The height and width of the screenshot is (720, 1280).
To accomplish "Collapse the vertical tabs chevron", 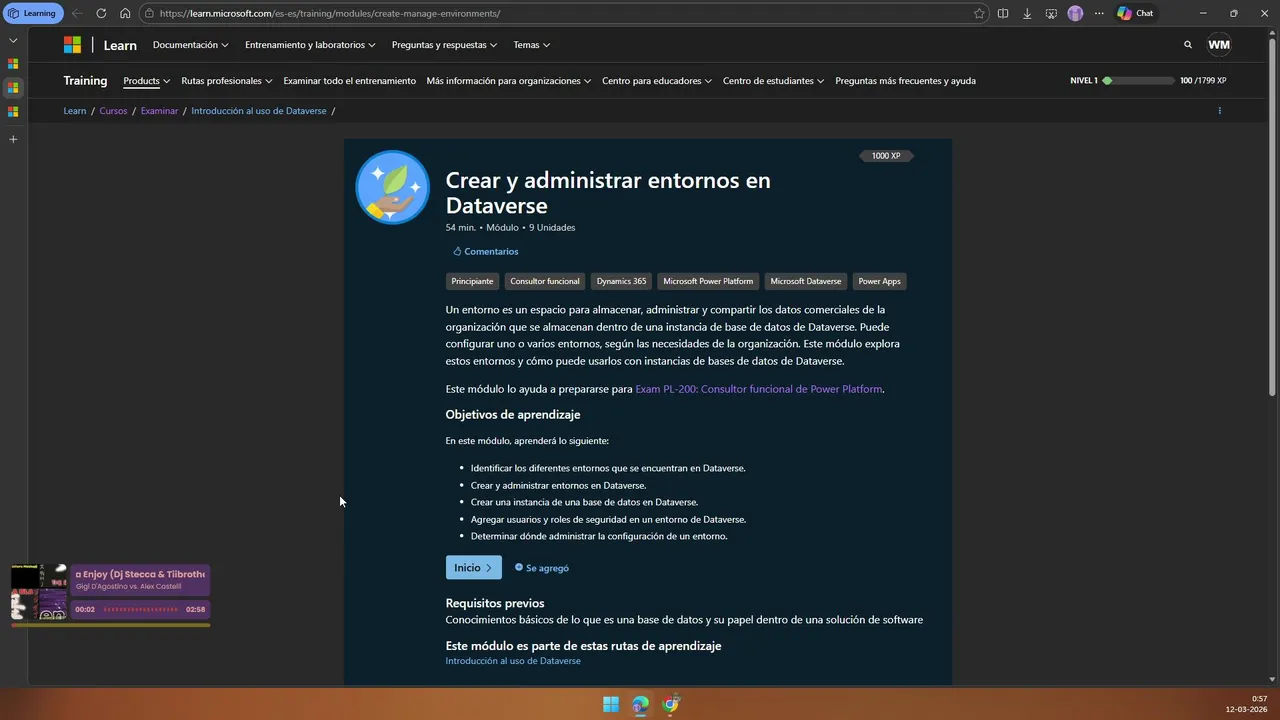I will [x=13, y=40].
